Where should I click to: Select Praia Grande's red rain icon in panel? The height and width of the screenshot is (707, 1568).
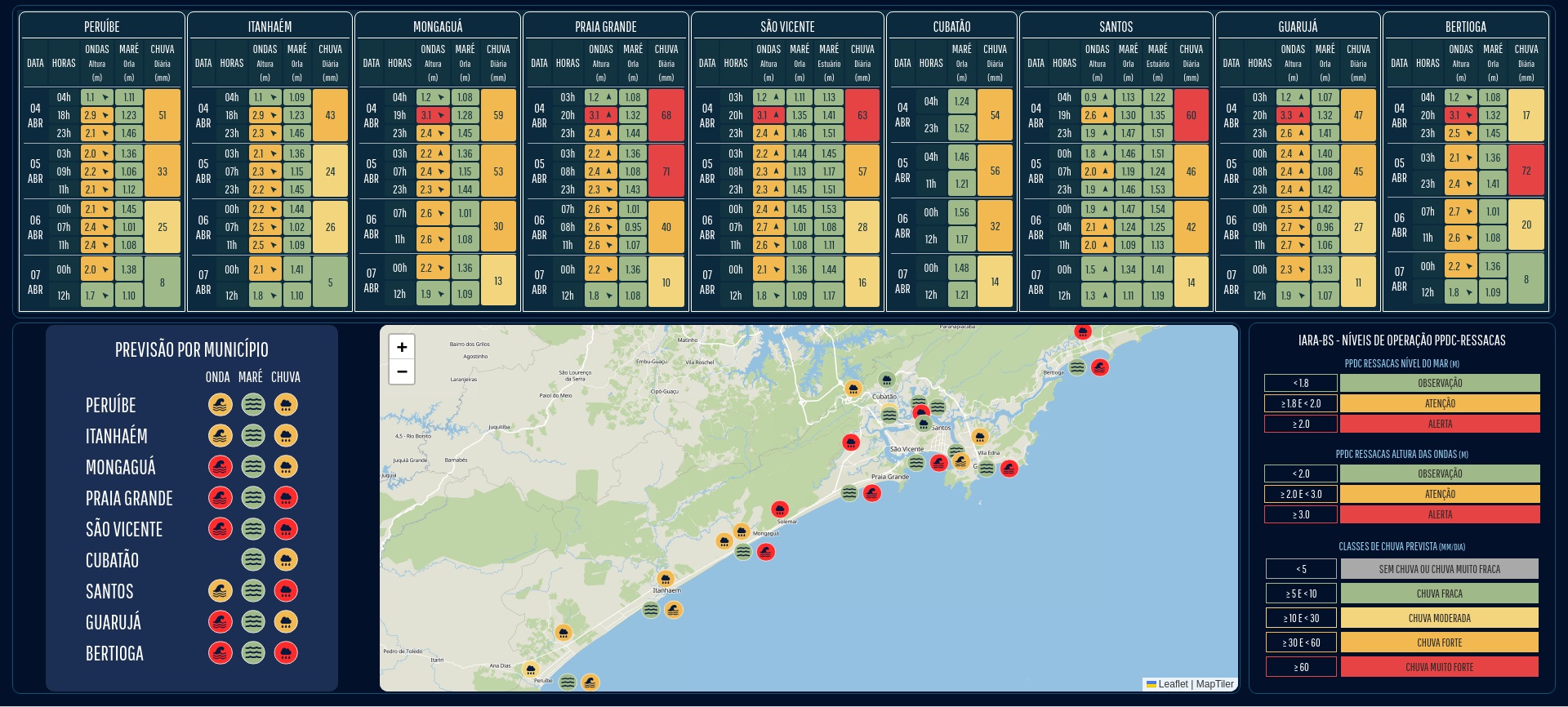tap(286, 498)
